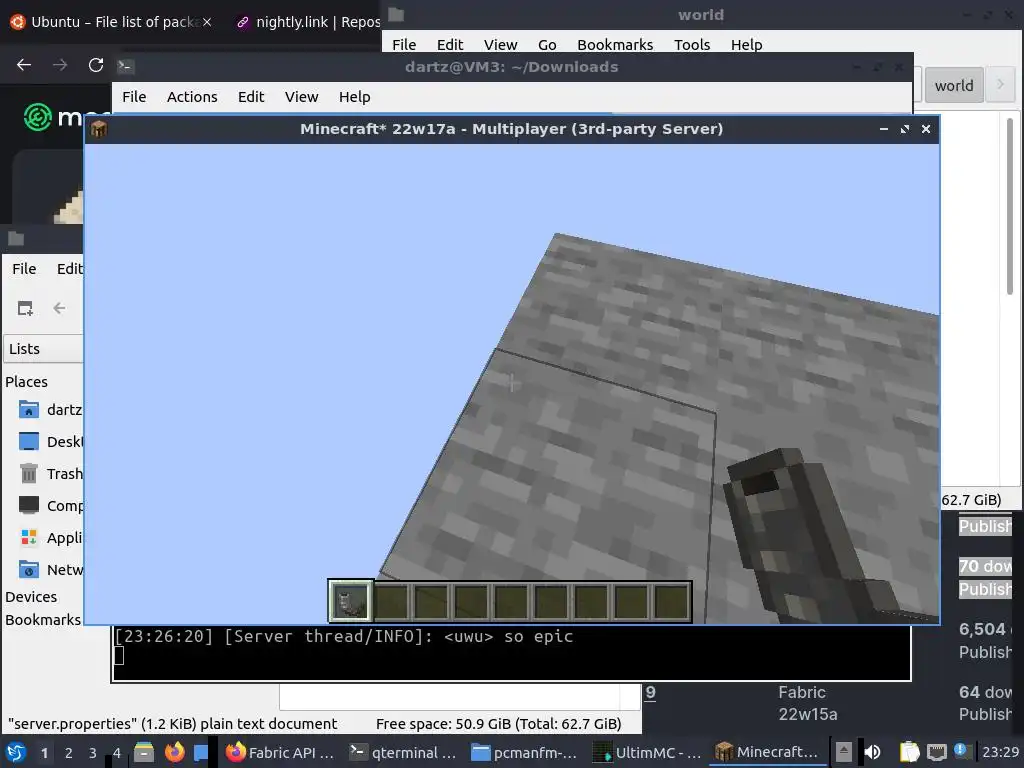
Task: Launch Firefox from the panel quick-launch
Action: pos(174,752)
